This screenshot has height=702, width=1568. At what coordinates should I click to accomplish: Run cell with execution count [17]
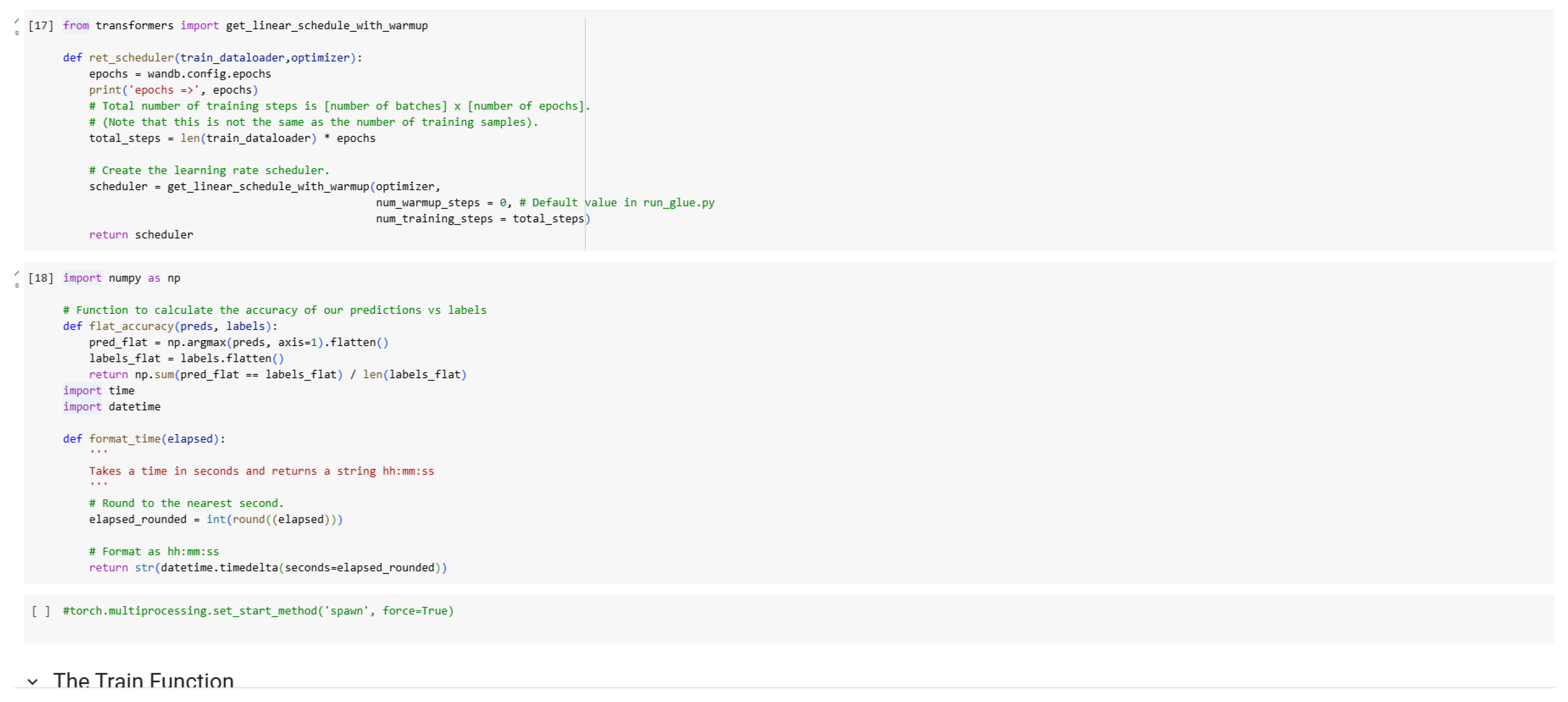pos(41,25)
